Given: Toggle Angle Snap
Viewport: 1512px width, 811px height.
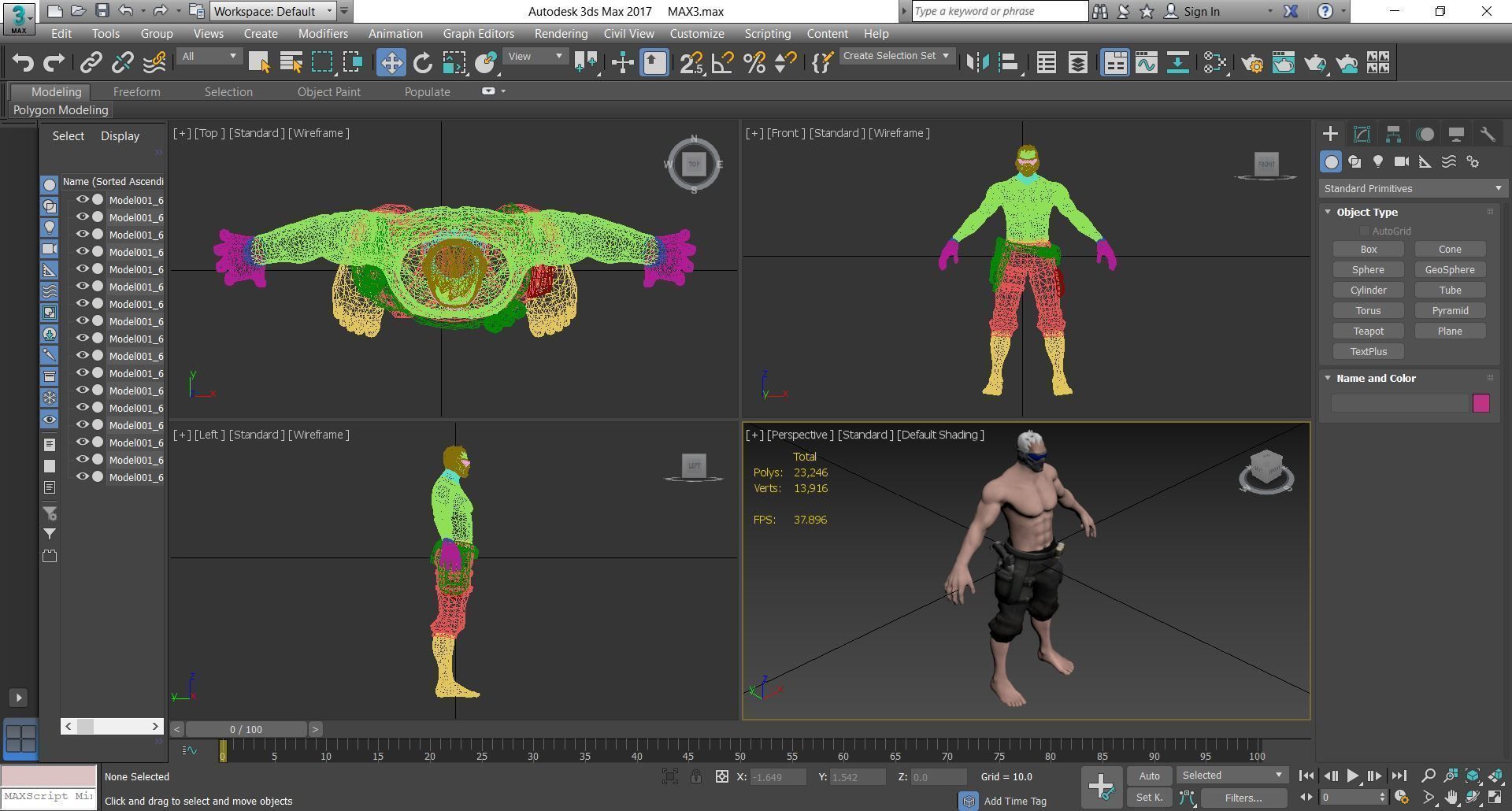Looking at the screenshot, I should (x=723, y=63).
